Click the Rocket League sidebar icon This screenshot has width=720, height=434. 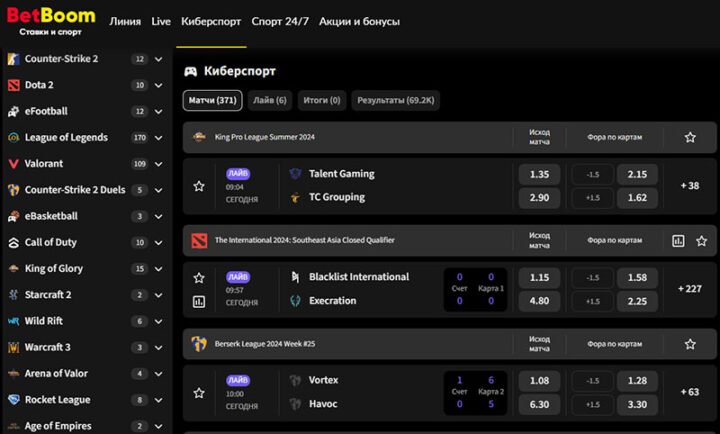coord(14,400)
